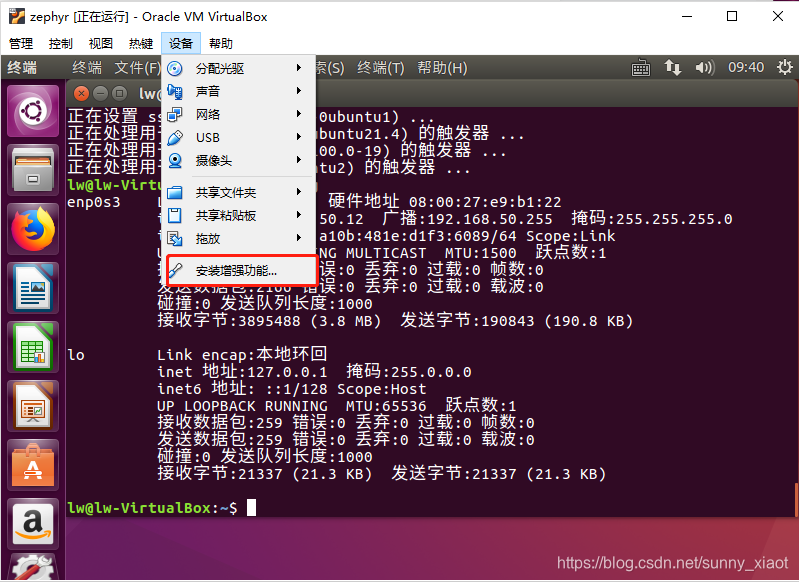Minimize the terminal window
This screenshot has width=799, height=582.
pyautogui.click(x=100, y=93)
